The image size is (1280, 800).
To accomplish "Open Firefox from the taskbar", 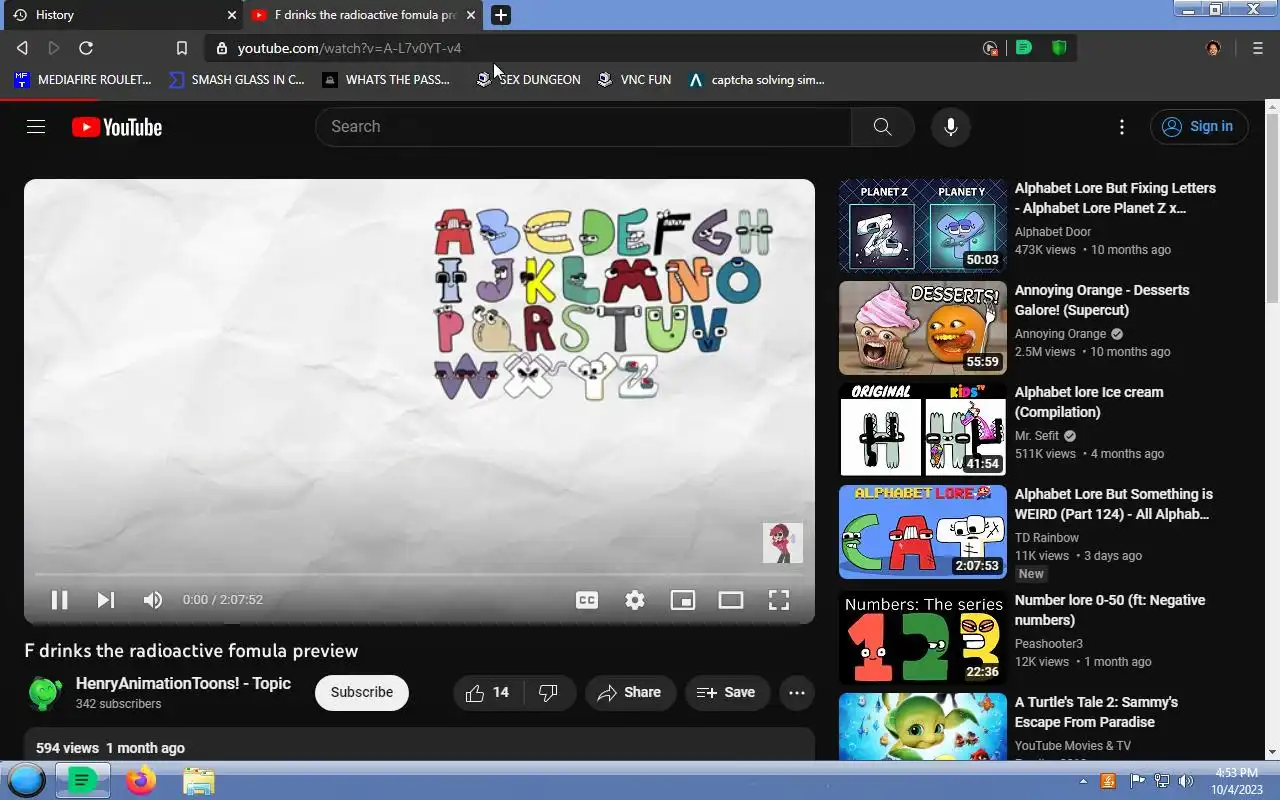I will [141, 780].
